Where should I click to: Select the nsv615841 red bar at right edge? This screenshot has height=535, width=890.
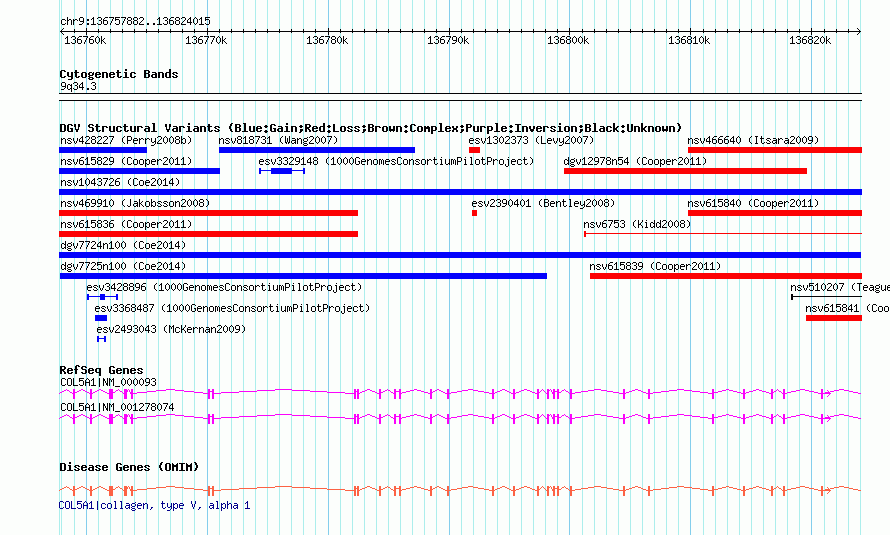coord(834,318)
